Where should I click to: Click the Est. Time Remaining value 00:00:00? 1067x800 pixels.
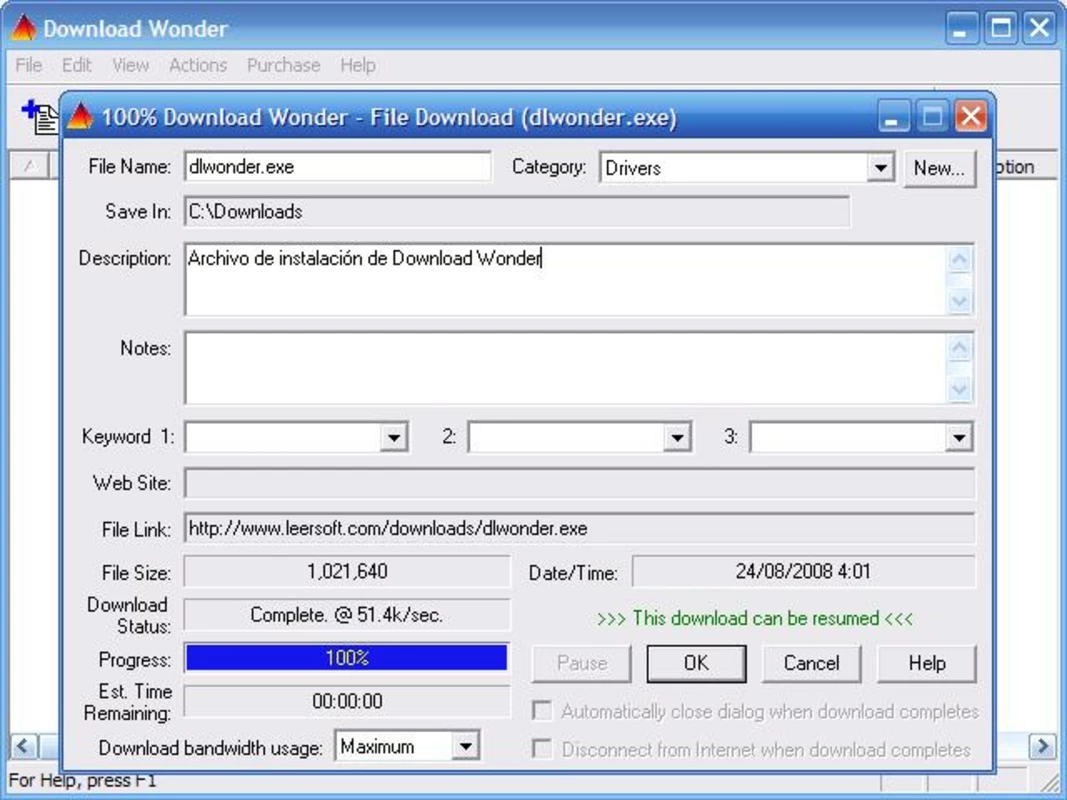pos(347,701)
